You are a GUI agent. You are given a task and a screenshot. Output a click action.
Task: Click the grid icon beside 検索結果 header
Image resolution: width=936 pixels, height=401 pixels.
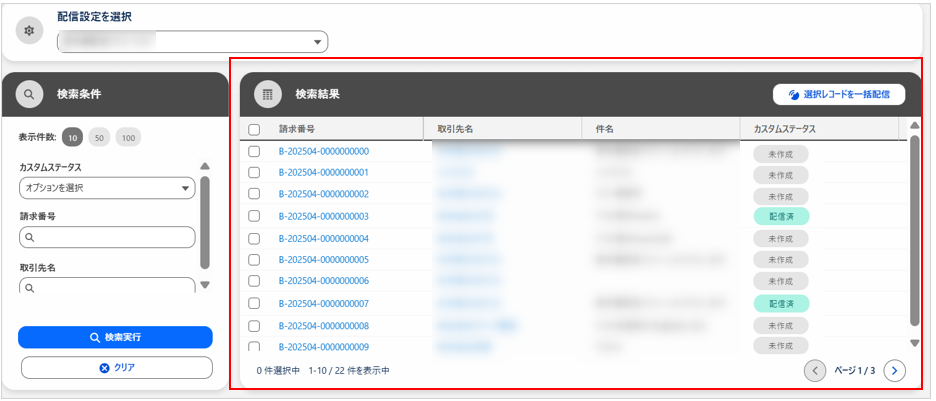click(267, 95)
